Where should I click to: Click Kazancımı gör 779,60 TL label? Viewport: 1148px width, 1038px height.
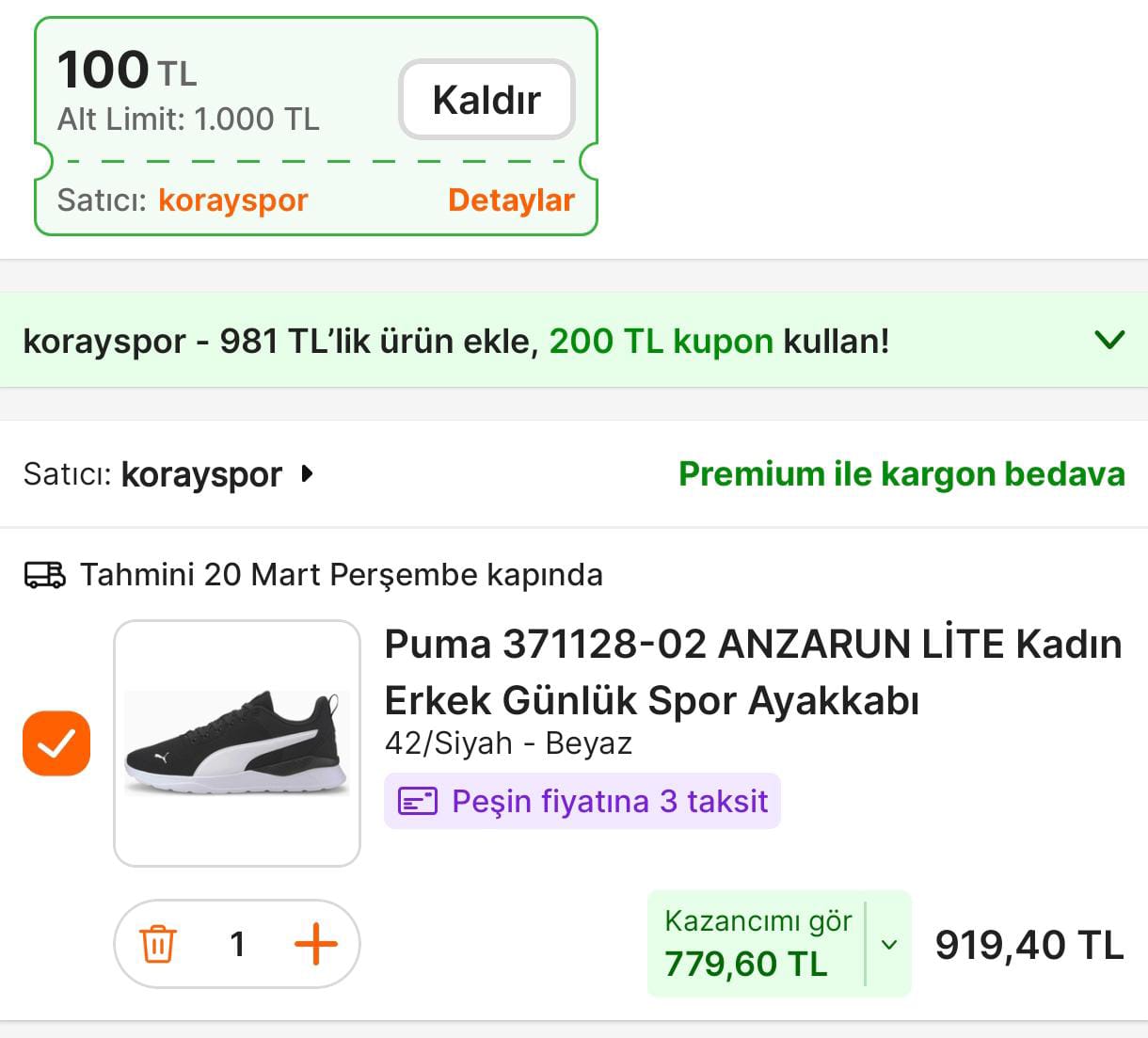coord(757,944)
